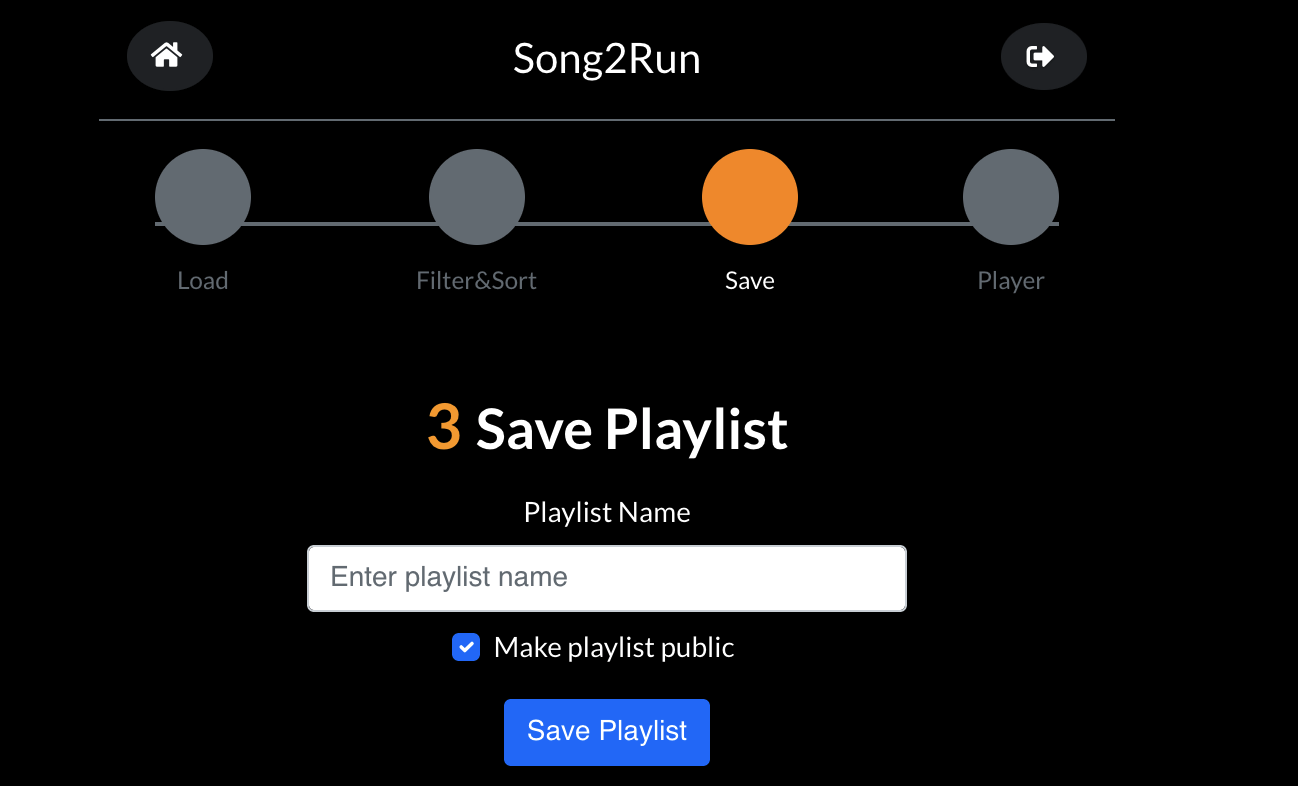Select the Filter&Sort step circle

[476, 196]
